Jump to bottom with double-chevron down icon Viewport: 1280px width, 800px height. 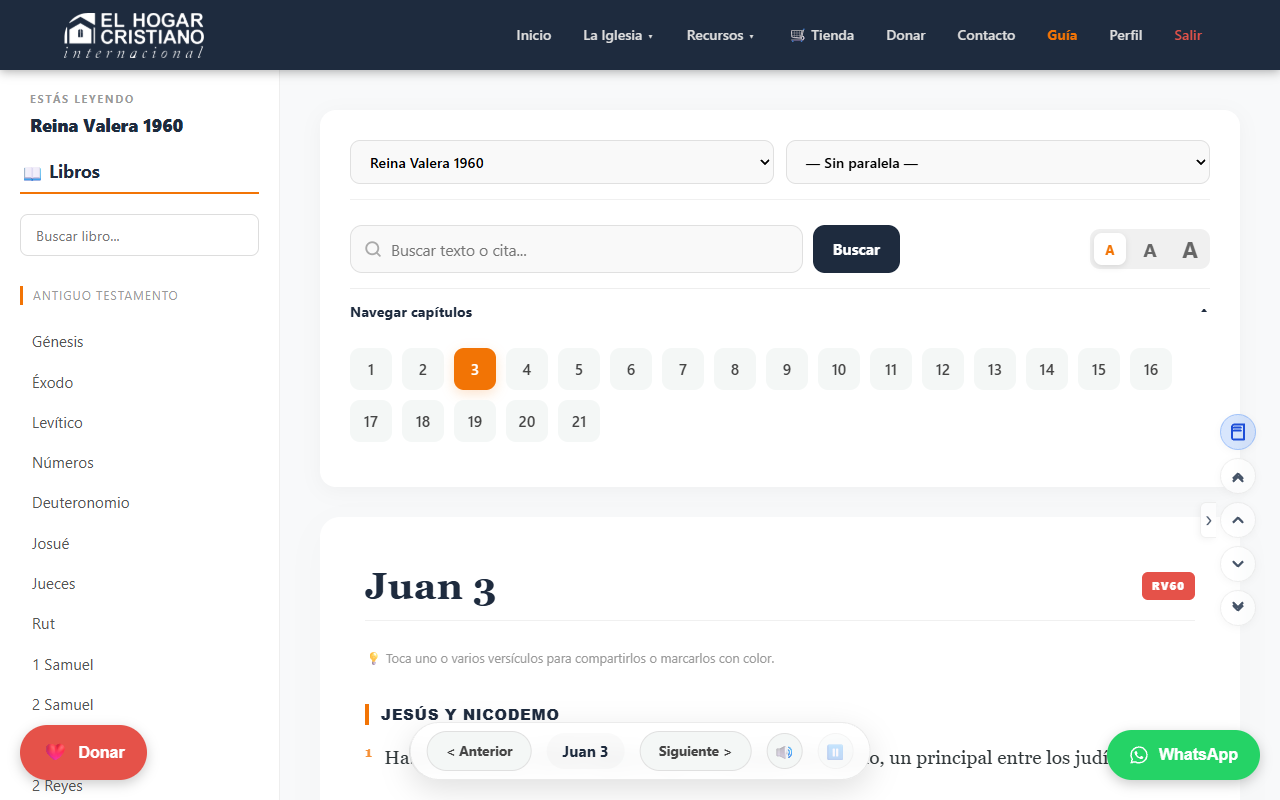[x=1238, y=607]
